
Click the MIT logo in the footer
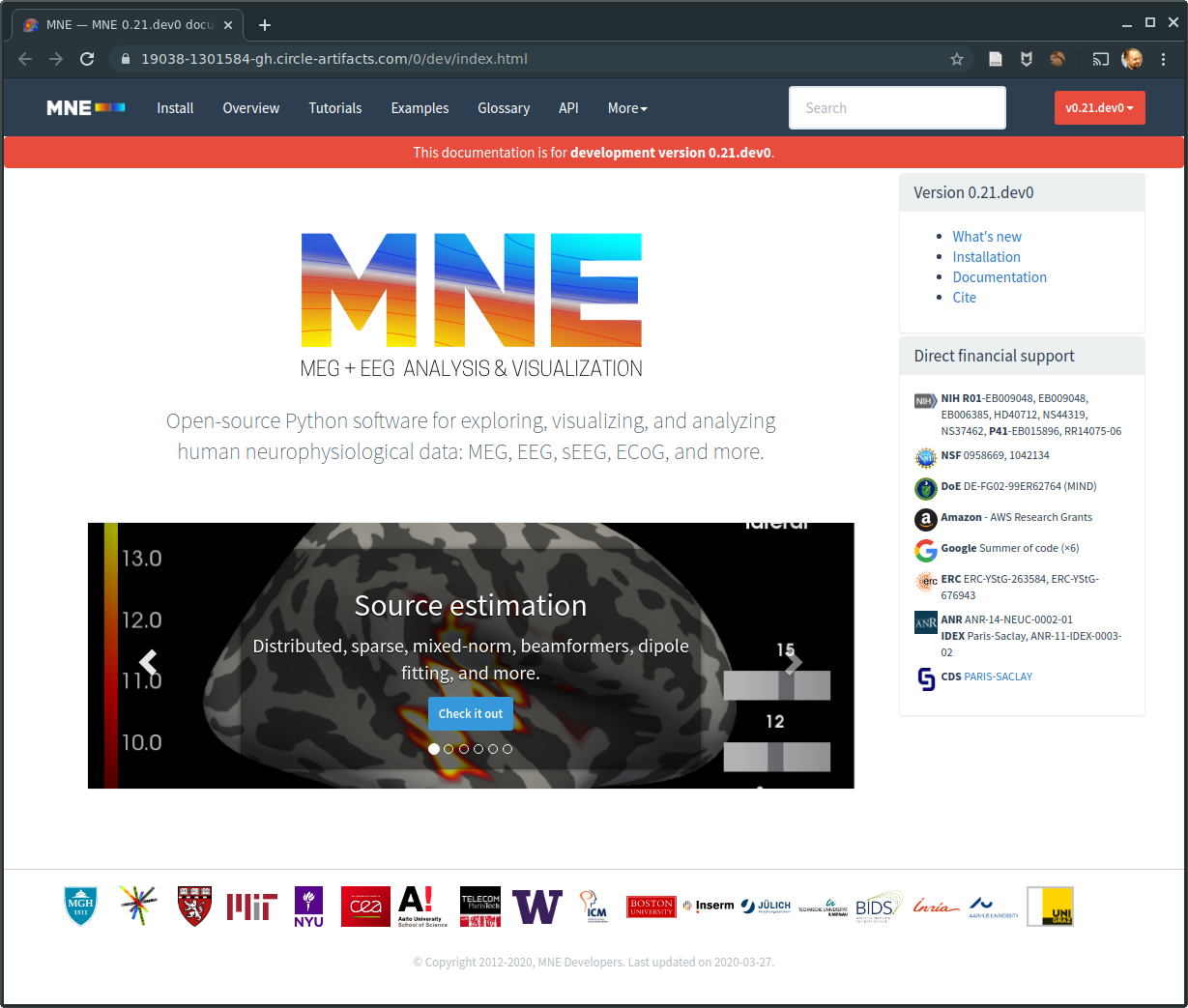tap(251, 906)
